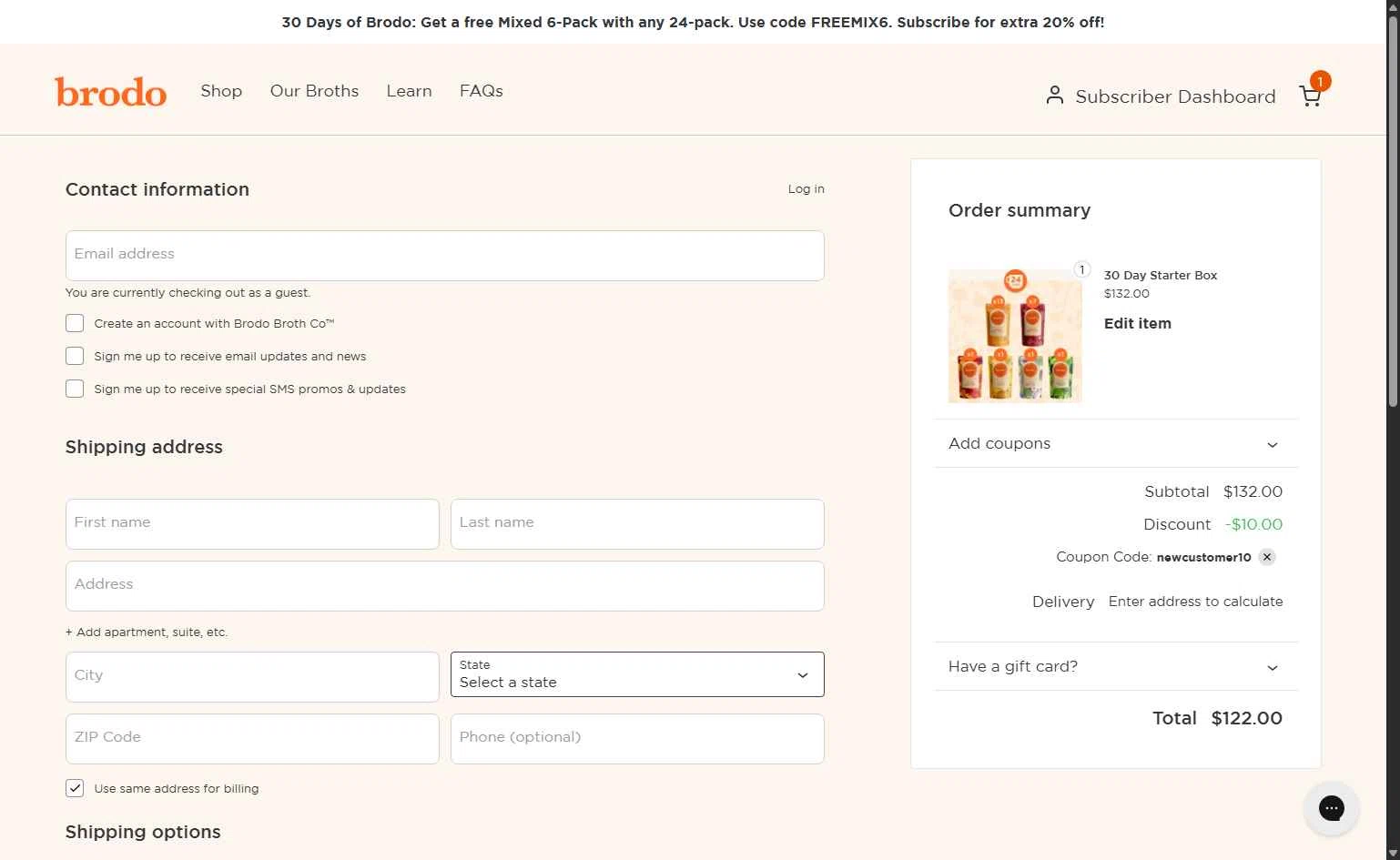Focus the Address field
Image resolution: width=1400 pixels, height=860 pixels.
pyautogui.click(x=445, y=586)
